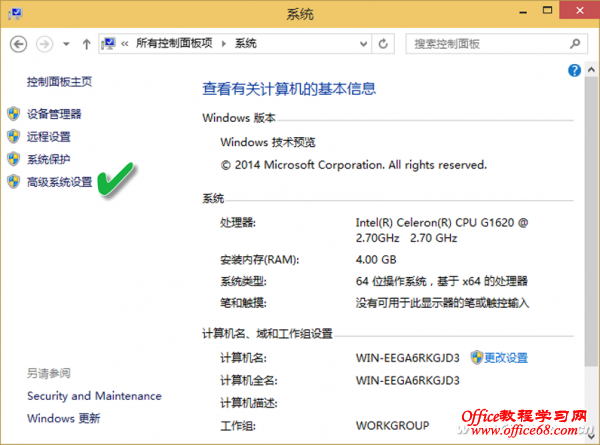
Task: Click 所有控制面板项 breadcrumb
Action: pos(174,44)
